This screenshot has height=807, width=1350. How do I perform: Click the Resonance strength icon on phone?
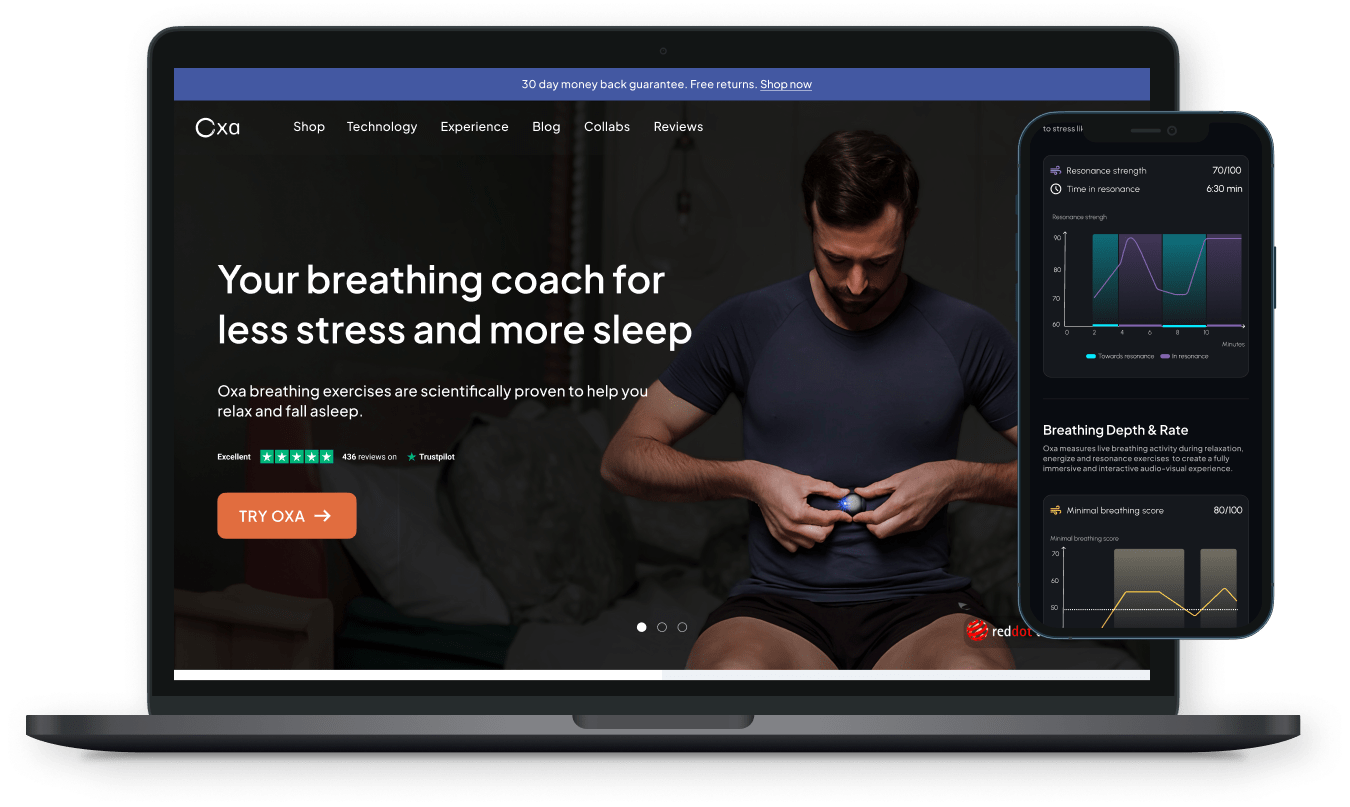[x=1056, y=171]
